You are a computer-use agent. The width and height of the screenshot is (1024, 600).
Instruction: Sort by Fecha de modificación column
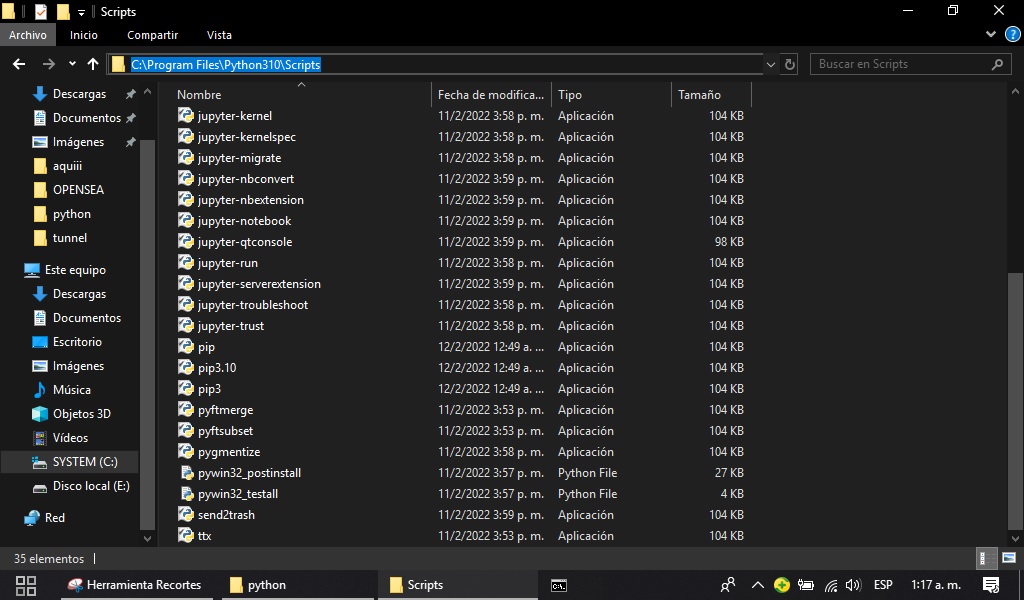pos(490,95)
